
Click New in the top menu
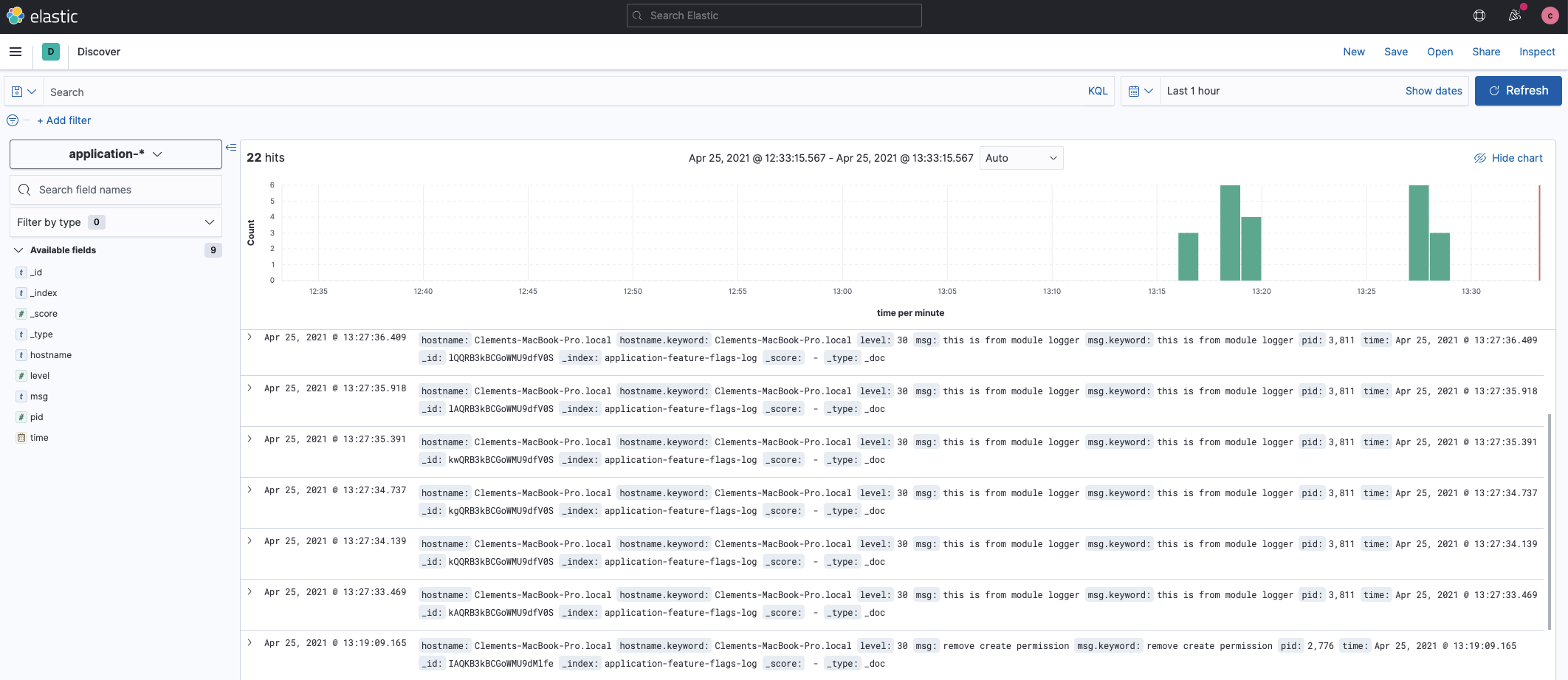[1354, 52]
